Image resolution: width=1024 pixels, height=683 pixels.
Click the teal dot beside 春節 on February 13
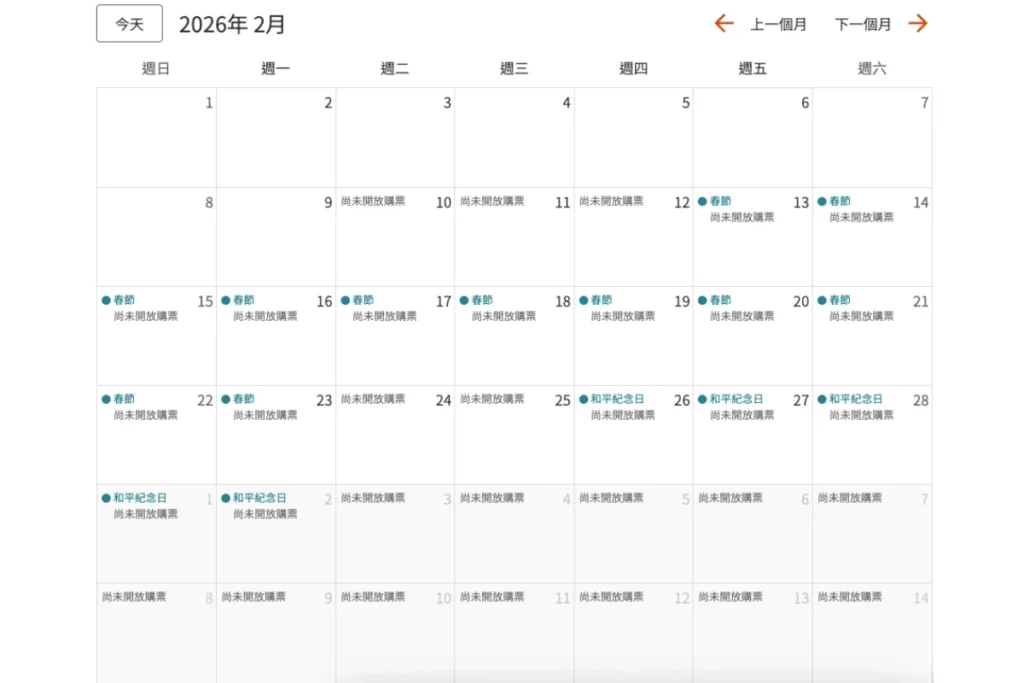click(703, 201)
